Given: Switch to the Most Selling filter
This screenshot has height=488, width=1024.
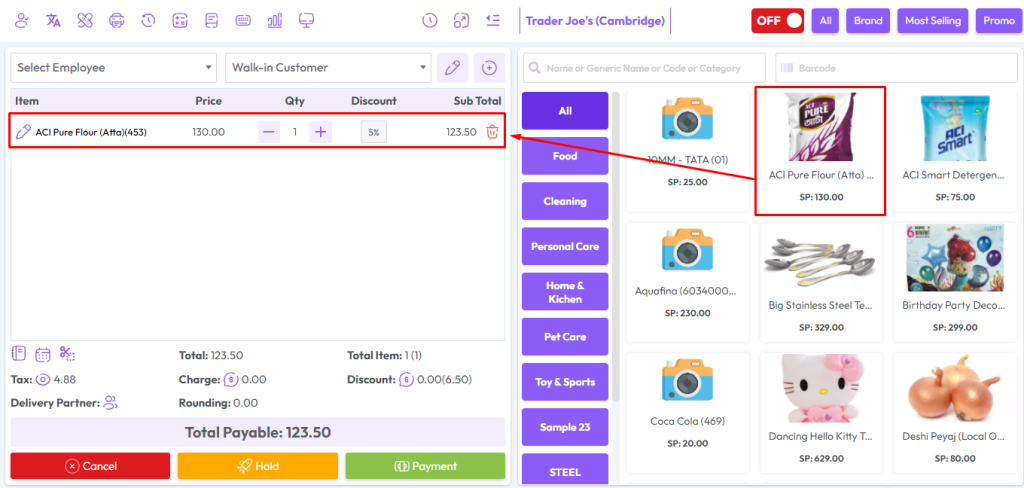Looking at the screenshot, I should pyautogui.click(x=932, y=20).
